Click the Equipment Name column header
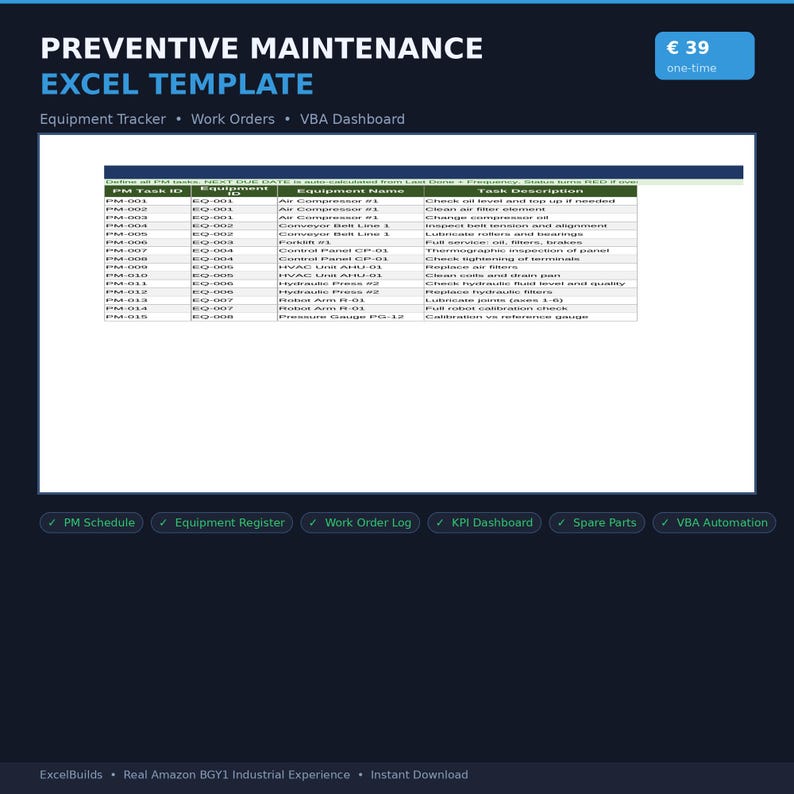Viewport: 794px width, 794px height. pos(350,191)
